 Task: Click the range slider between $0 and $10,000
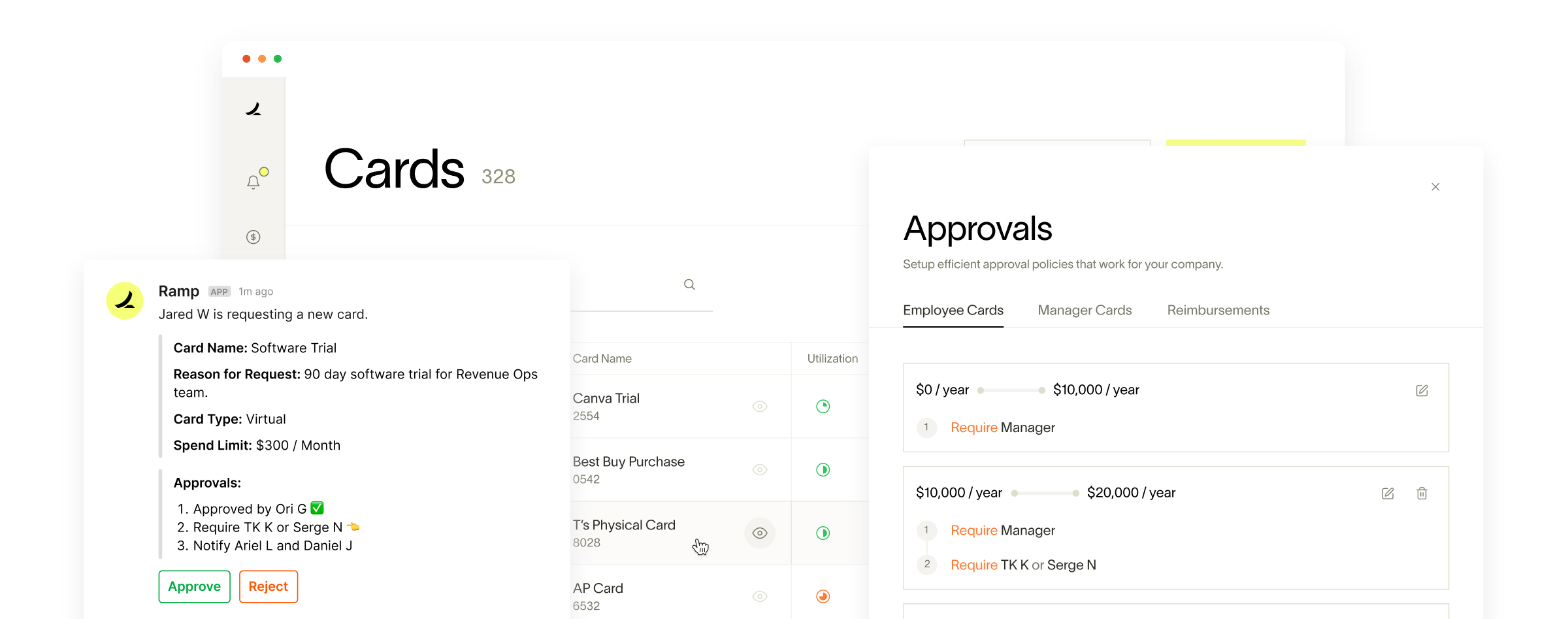pyautogui.click(x=1011, y=390)
